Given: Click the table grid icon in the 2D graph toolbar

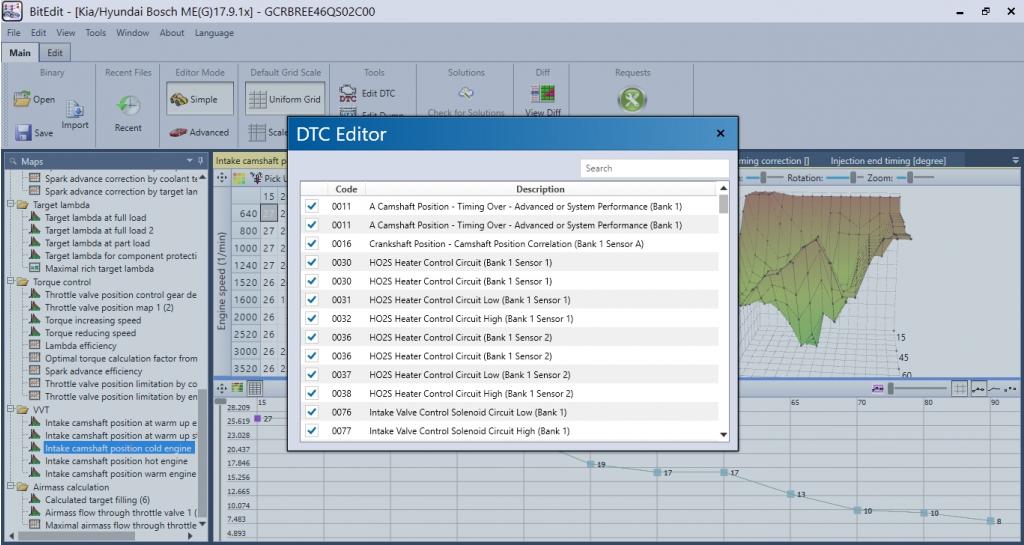Looking at the screenshot, I should pos(255,388).
